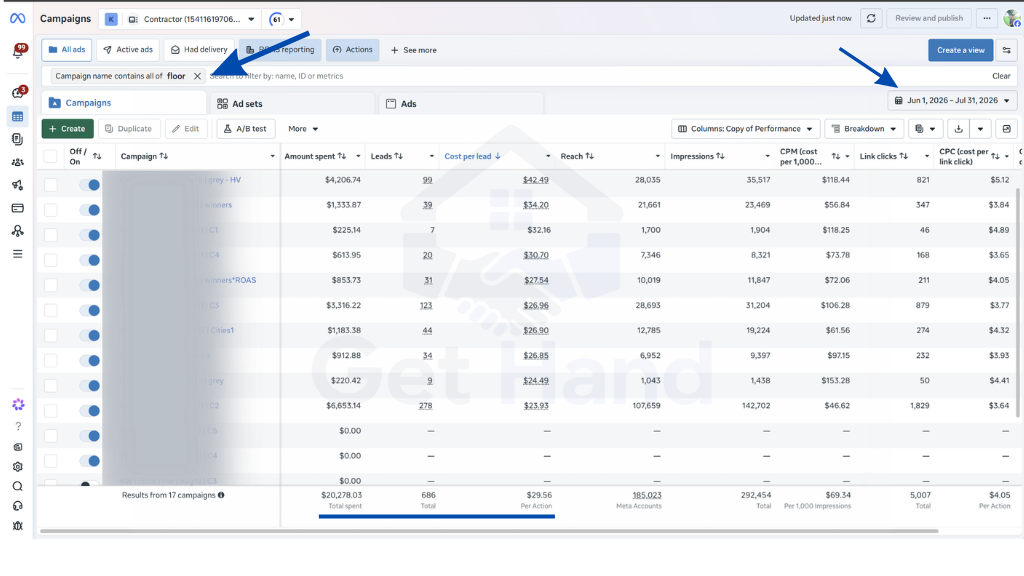The height and width of the screenshot is (576, 1024).
Task: Expand the export options arrow
Action: 980,129
